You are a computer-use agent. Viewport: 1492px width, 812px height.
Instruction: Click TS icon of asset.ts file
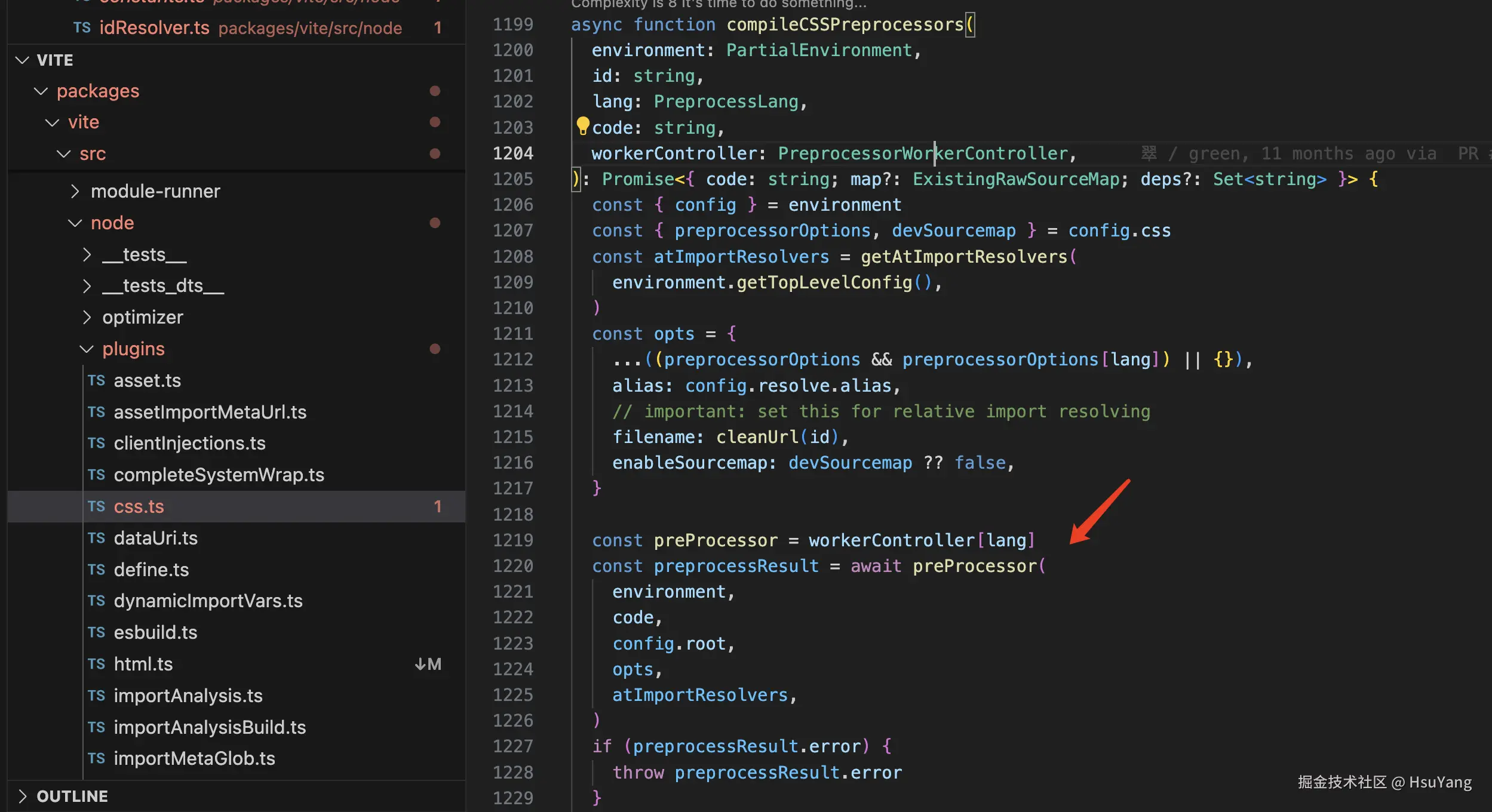(x=96, y=380)
